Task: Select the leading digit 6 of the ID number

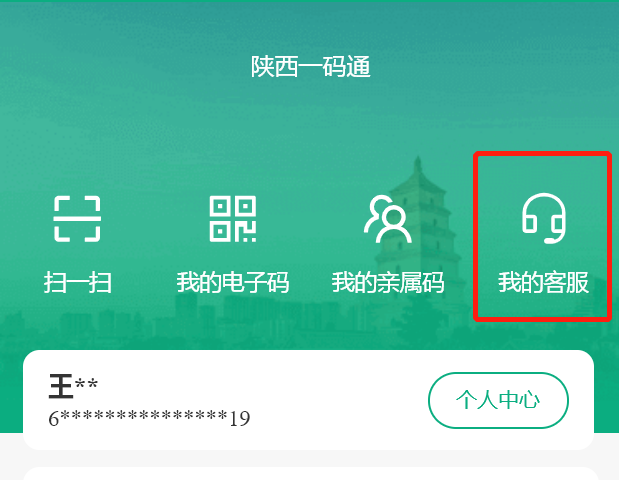Action: (x=53, y=419)
